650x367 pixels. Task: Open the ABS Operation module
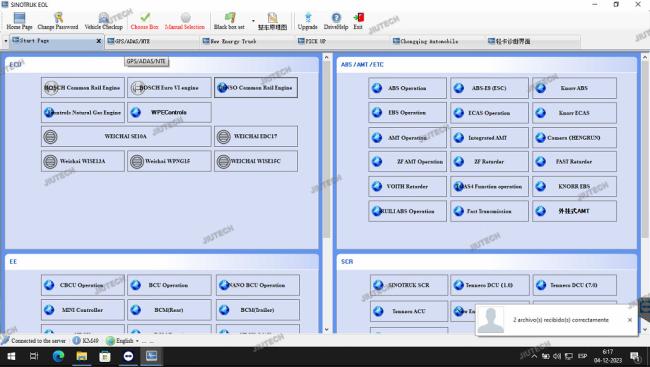[407, 88]
